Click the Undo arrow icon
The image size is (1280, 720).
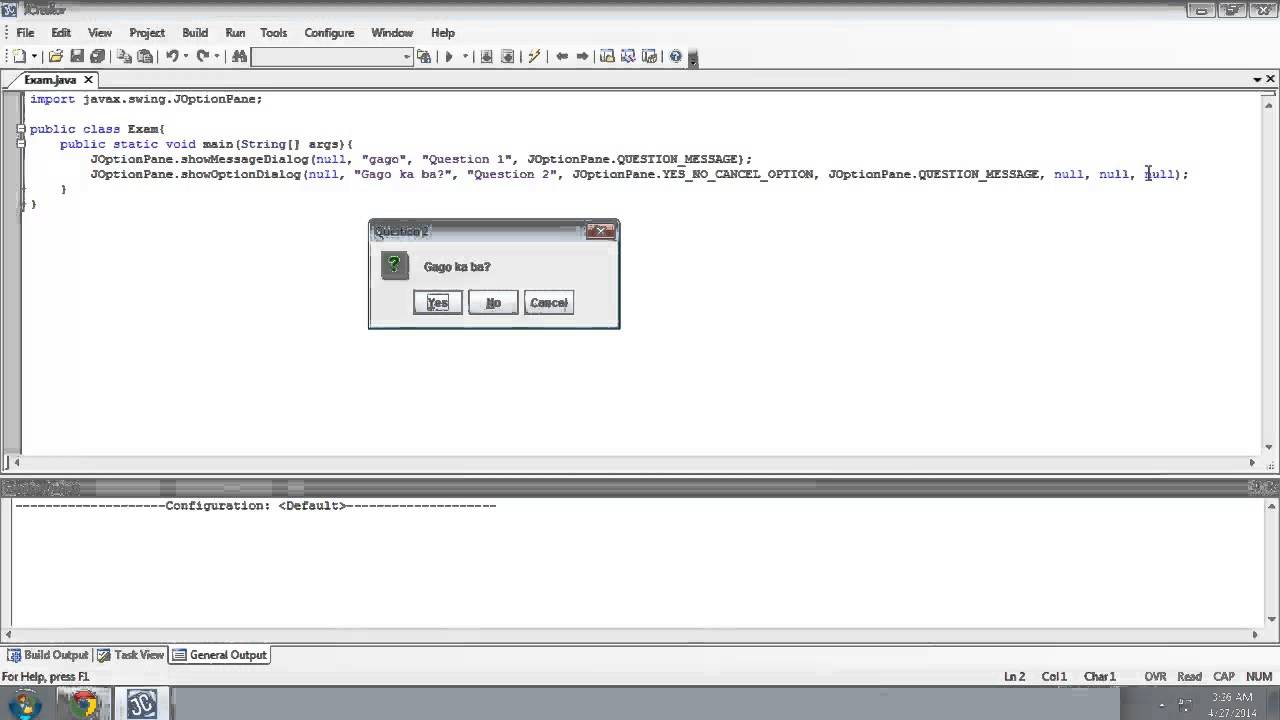click(x=172, y=57)
